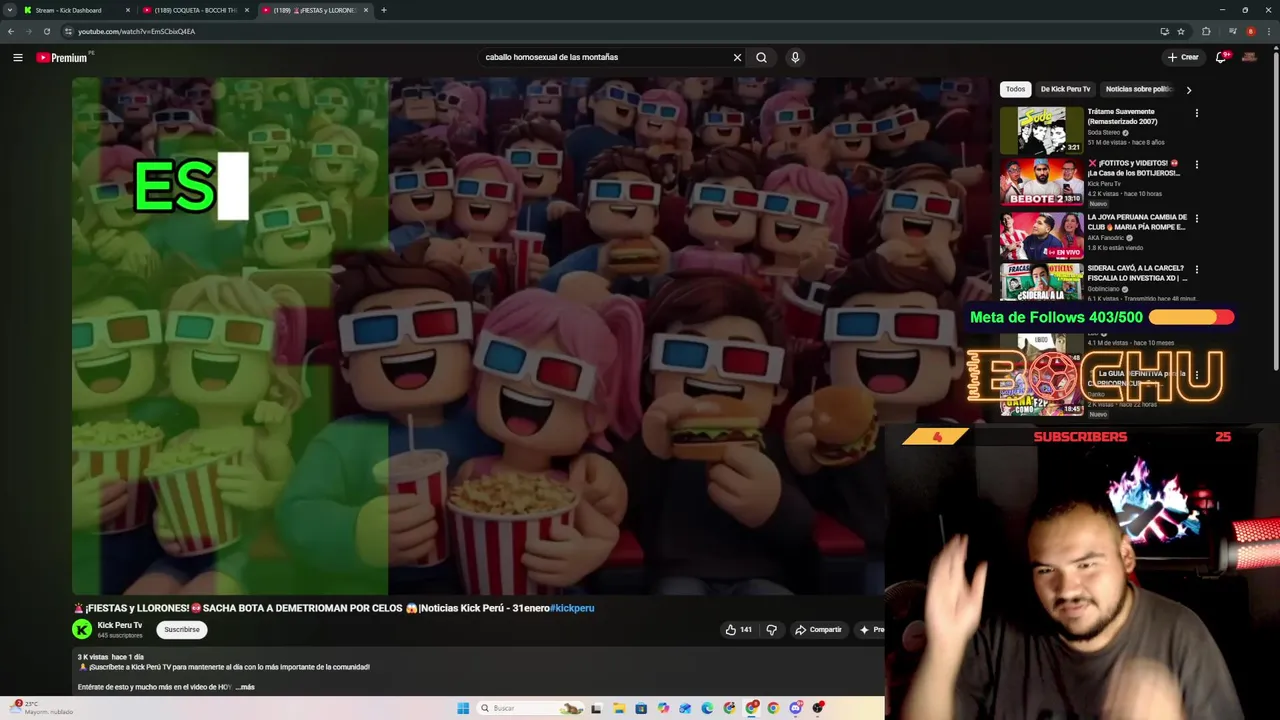Open the Chrome profile icon

tap(1250, 31)
